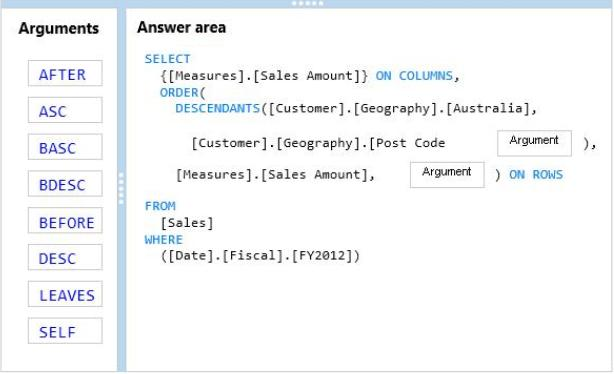Pick the BASC argument option

(65, 147)
